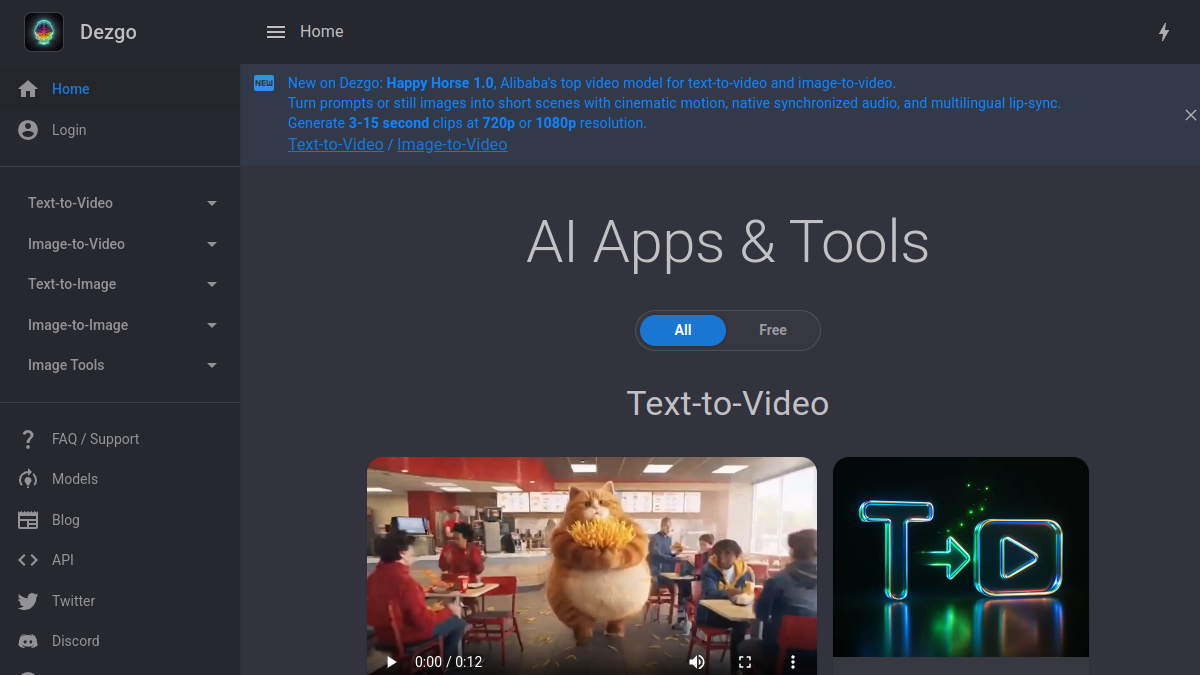
Task: Mute the cat video audio
Action: point(697,662)
